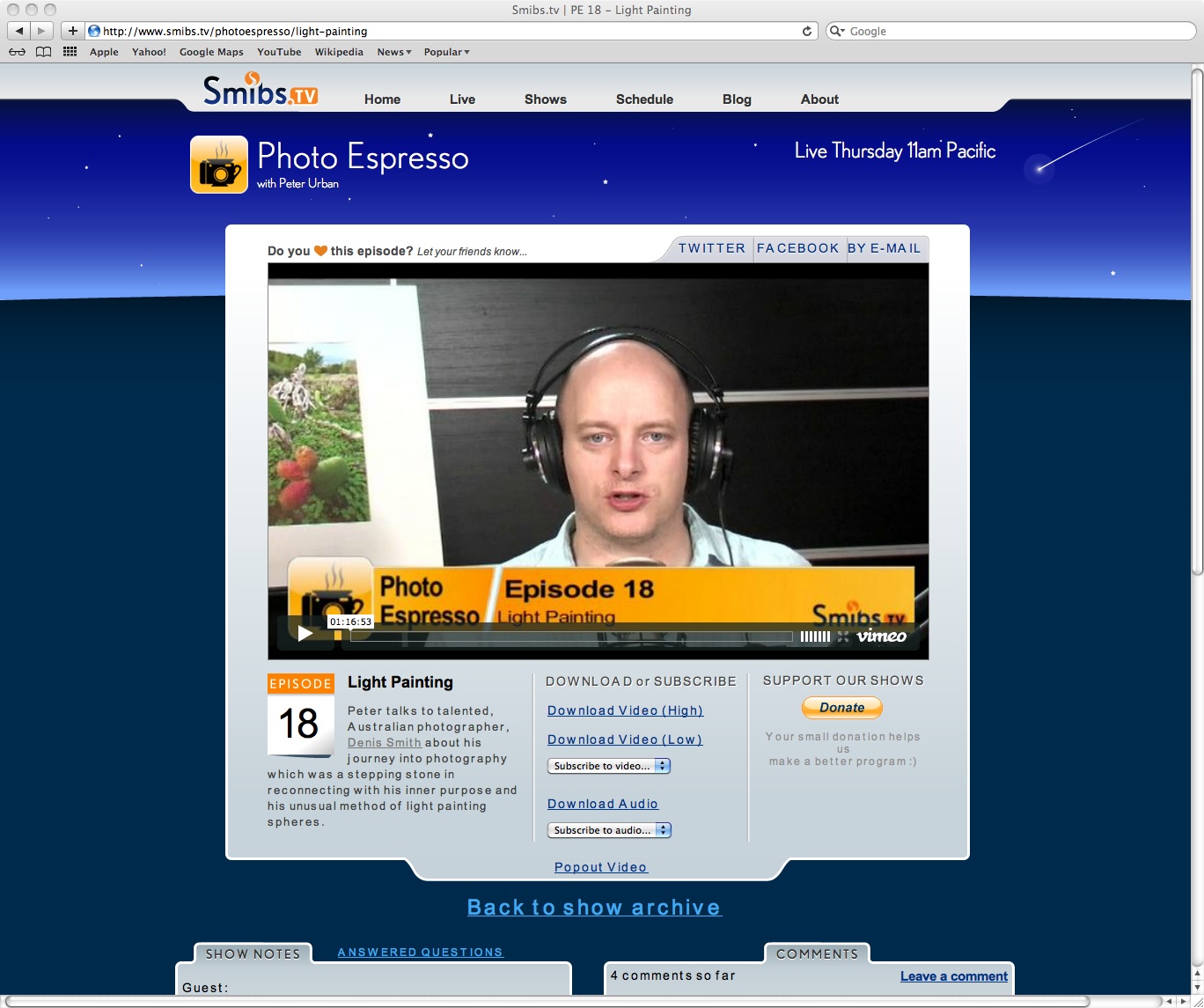Add bookmark with the plus button
The image size is (1204, 1008).
pyautogui.click(x=72, y=31)
